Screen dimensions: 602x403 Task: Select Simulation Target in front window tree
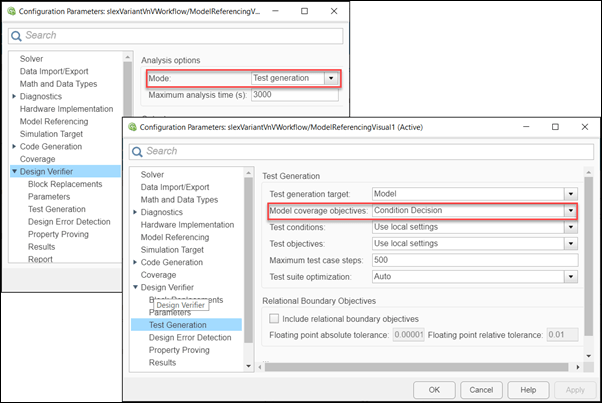(172, 250)
